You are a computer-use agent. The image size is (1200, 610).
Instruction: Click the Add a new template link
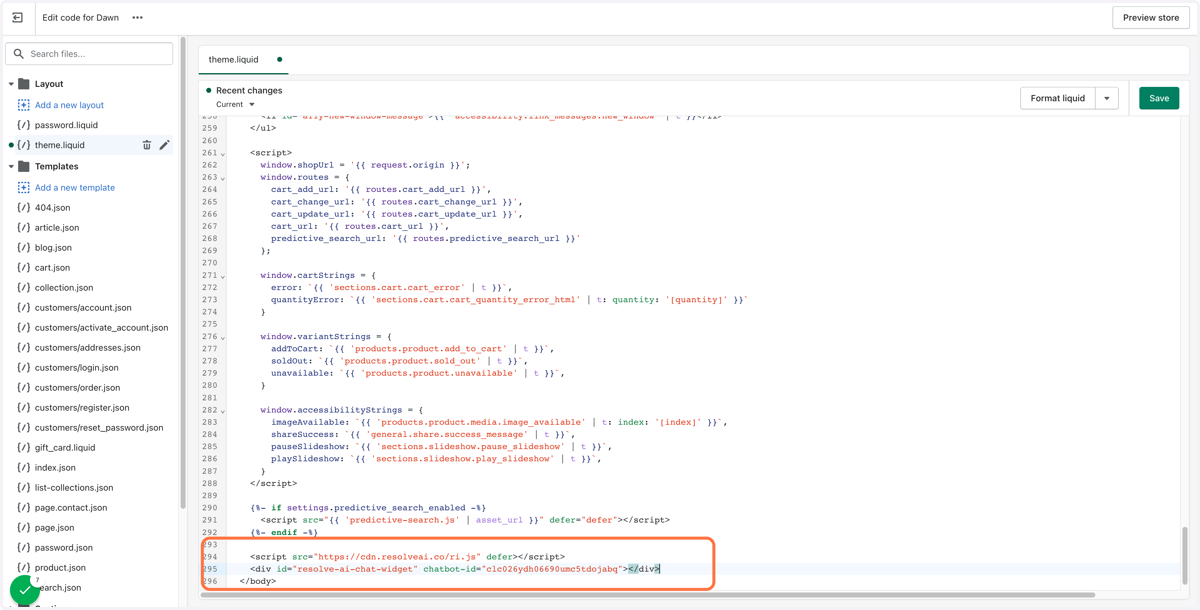[x=75, y=187]
